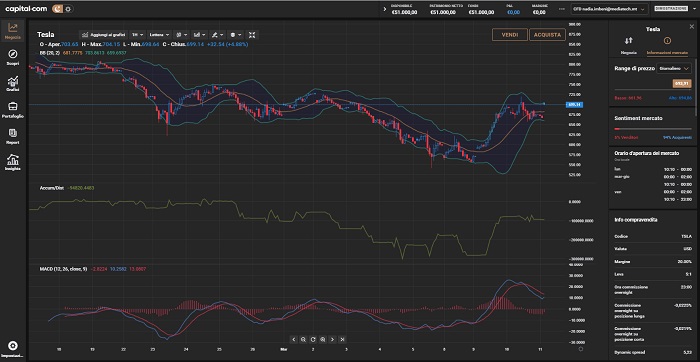Screen dimensions: 700x362
Task: Click the Leva 5:1 row
Action: point(653,274)
